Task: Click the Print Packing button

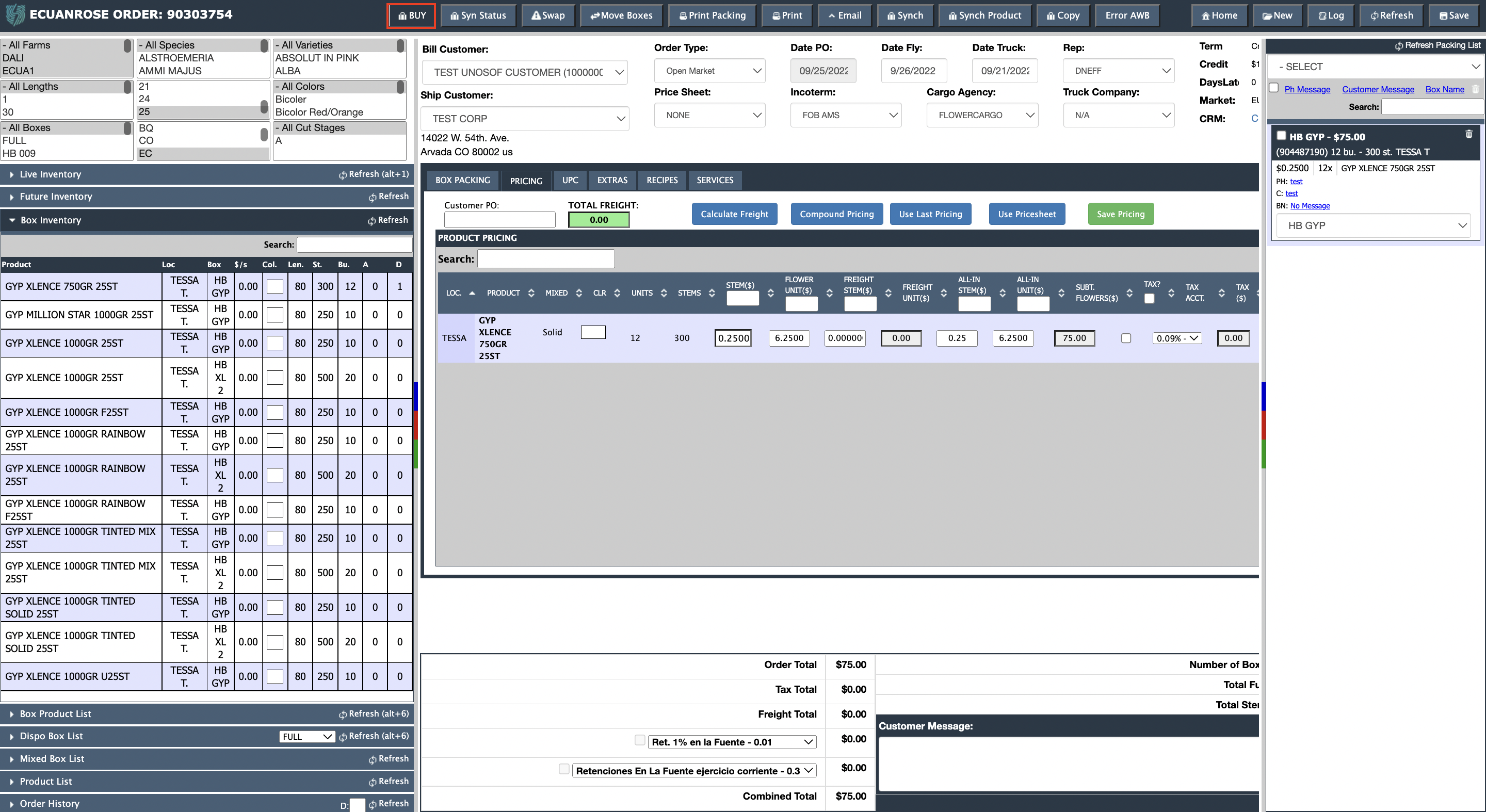Action: (x=712, y=15)
